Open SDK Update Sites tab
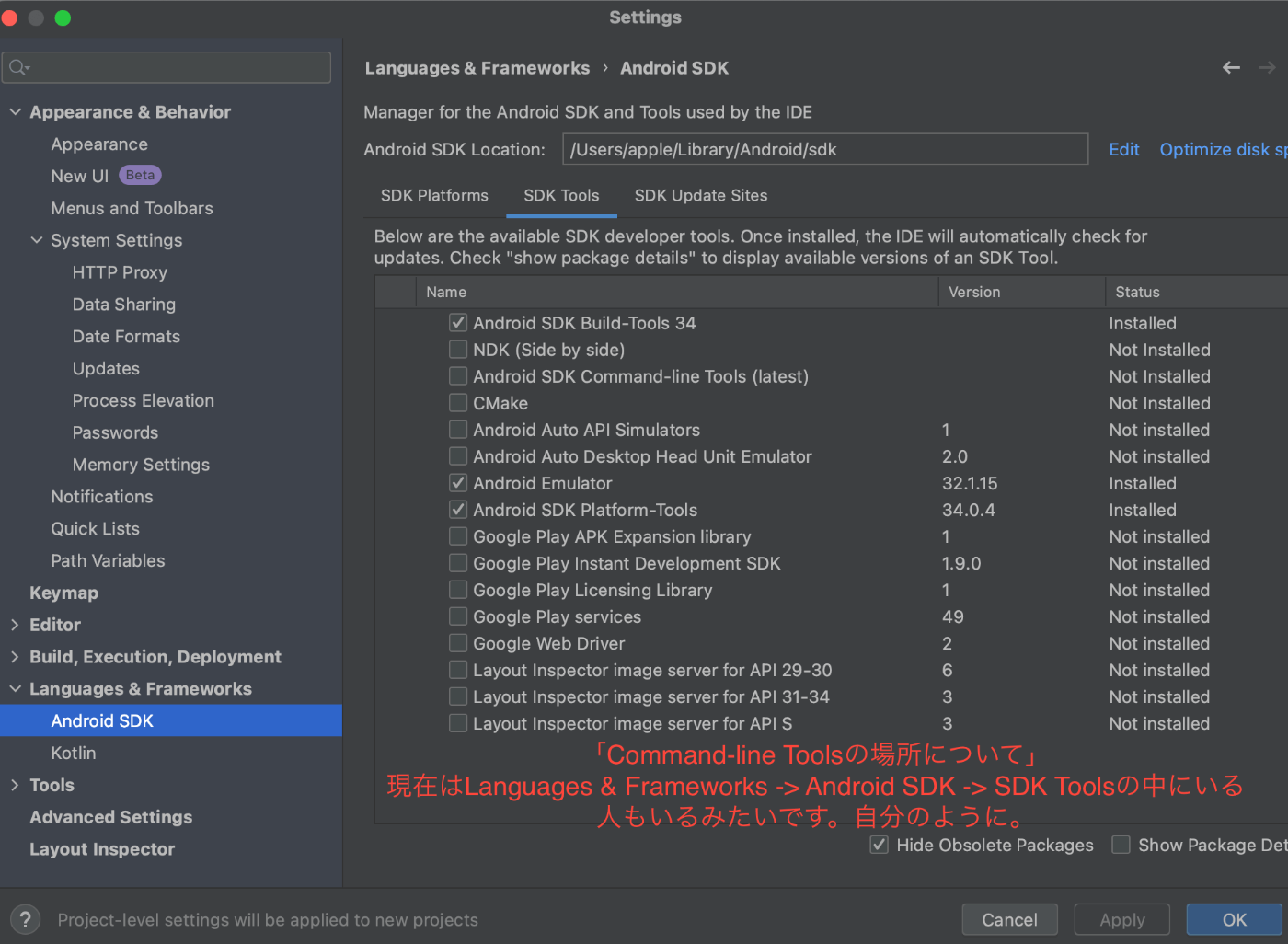Image resolution: width=1288 pixels, height=944 pixels. point(701,196)
